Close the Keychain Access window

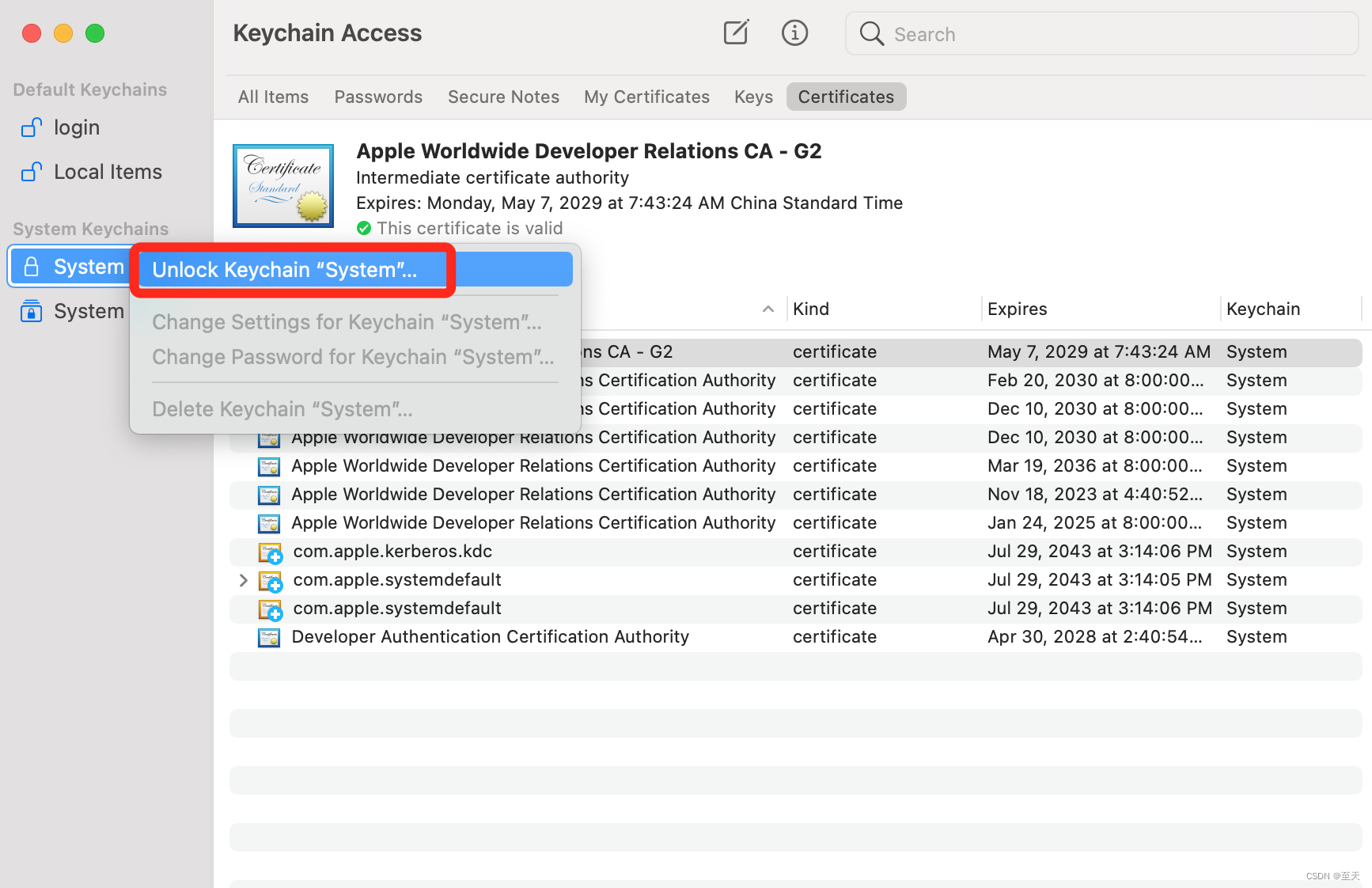click(x=32, y=33)
